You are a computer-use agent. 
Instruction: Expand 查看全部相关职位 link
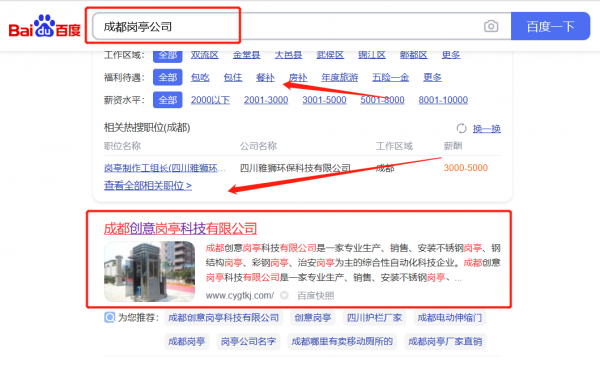pyautogui.click(x=148, y=186)
